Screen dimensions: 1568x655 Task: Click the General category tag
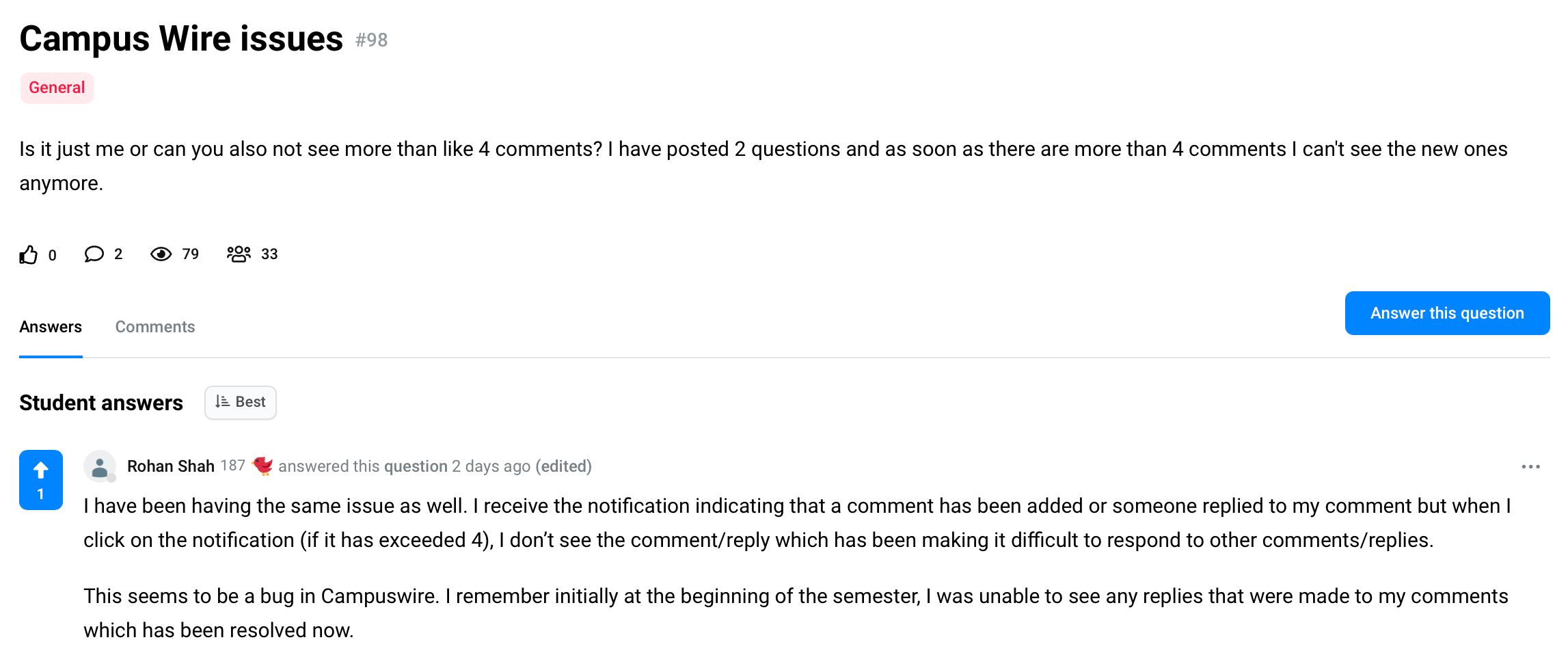57,88
